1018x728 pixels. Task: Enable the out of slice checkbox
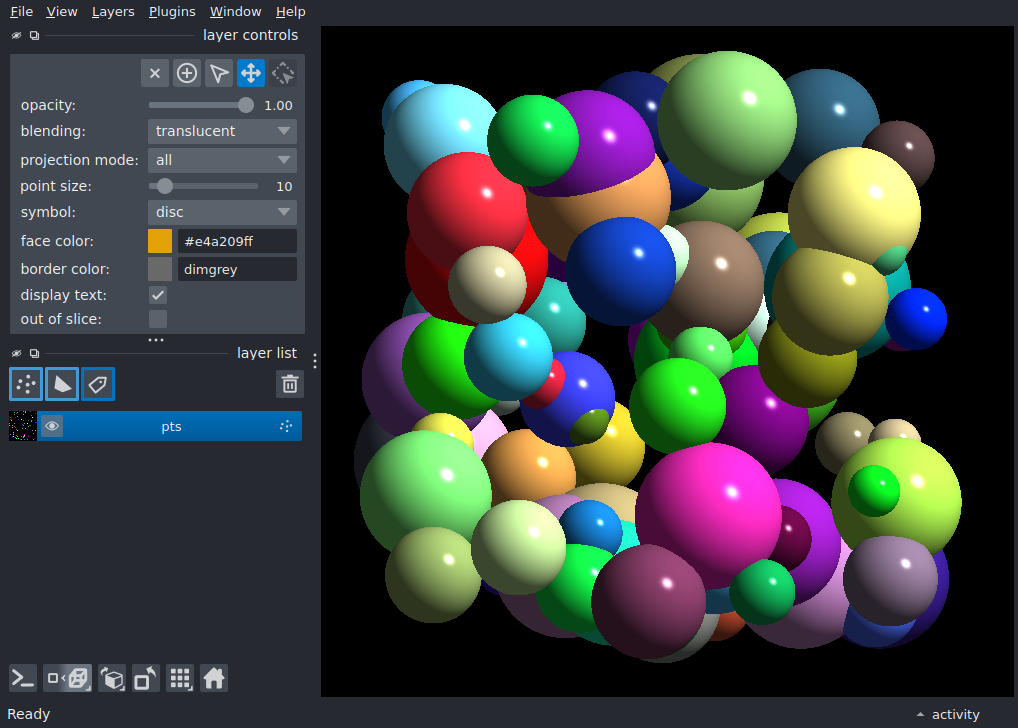pyautogui.click(x=158, y=319)
